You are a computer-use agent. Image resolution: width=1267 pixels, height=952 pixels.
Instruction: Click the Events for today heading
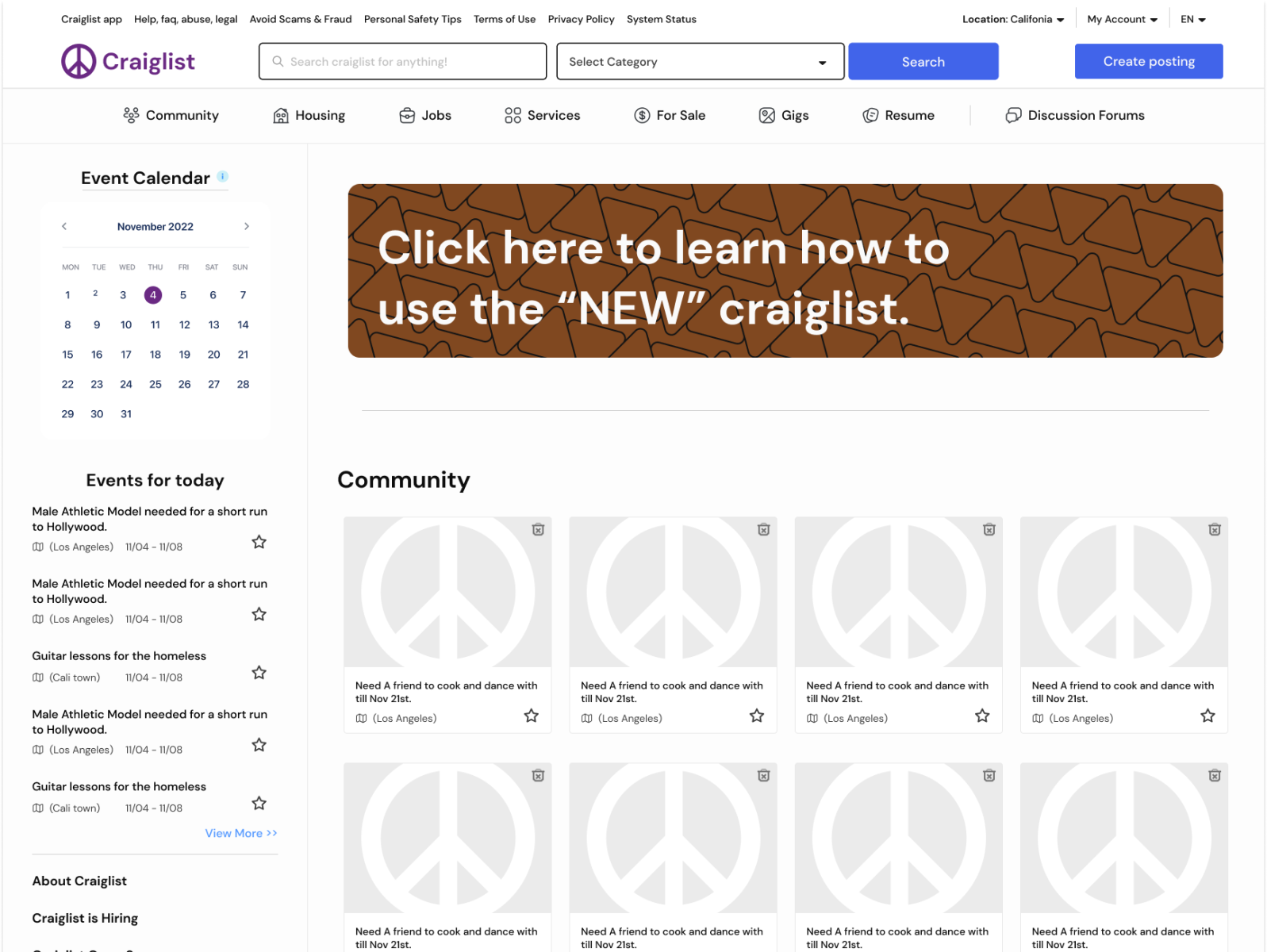155,480
